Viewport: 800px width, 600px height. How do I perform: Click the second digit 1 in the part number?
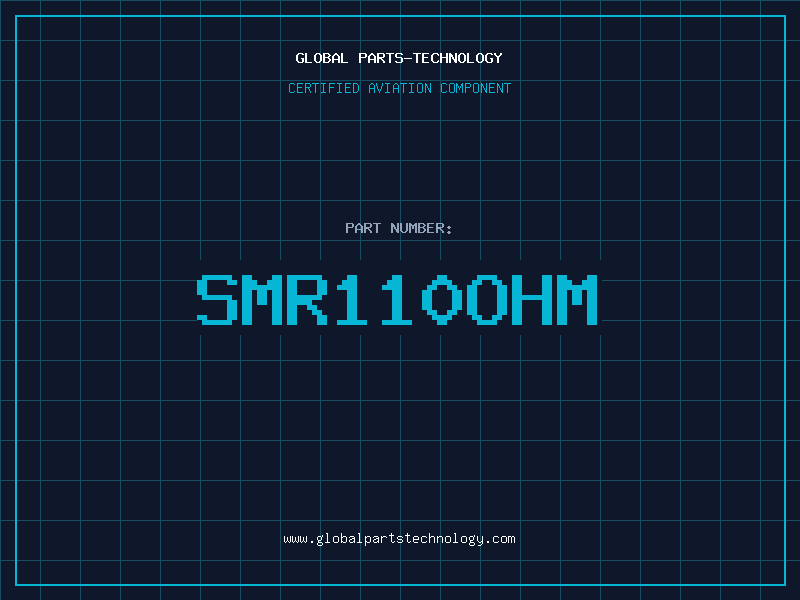click(x=397, y=300)
